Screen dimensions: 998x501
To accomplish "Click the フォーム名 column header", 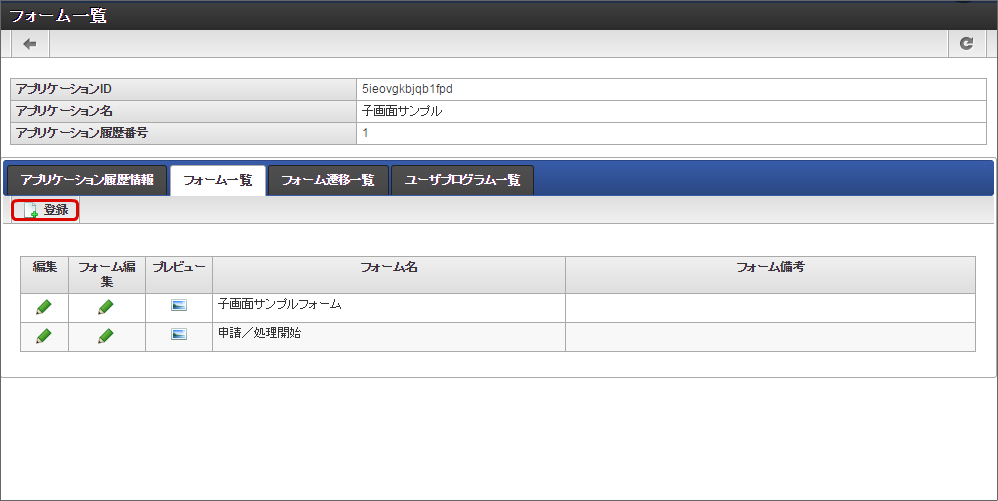I will (x=389, y=275).
